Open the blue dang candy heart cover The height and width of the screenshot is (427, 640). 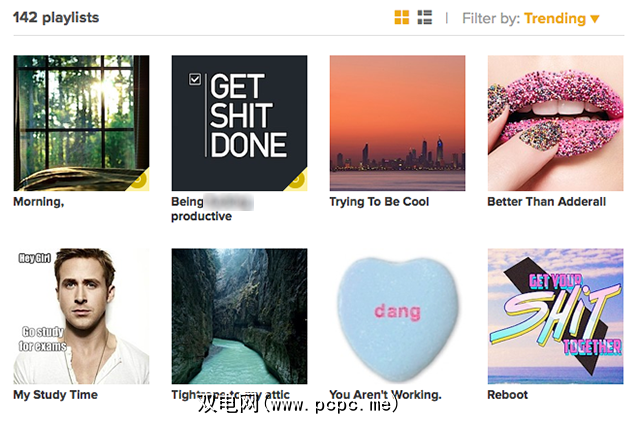(x=397, y=316)
